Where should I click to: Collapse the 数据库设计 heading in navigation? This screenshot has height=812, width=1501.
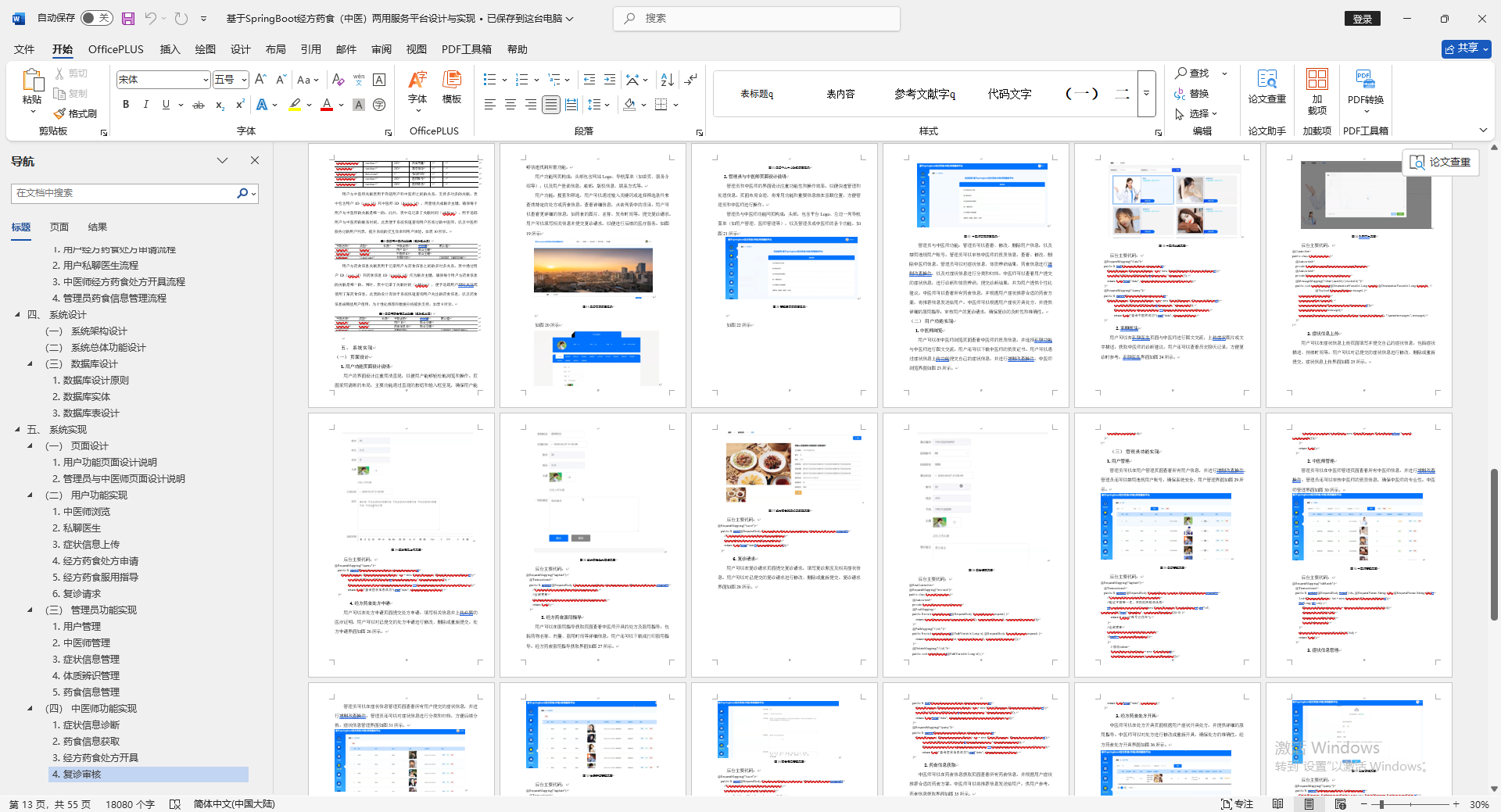pos(30,364)
